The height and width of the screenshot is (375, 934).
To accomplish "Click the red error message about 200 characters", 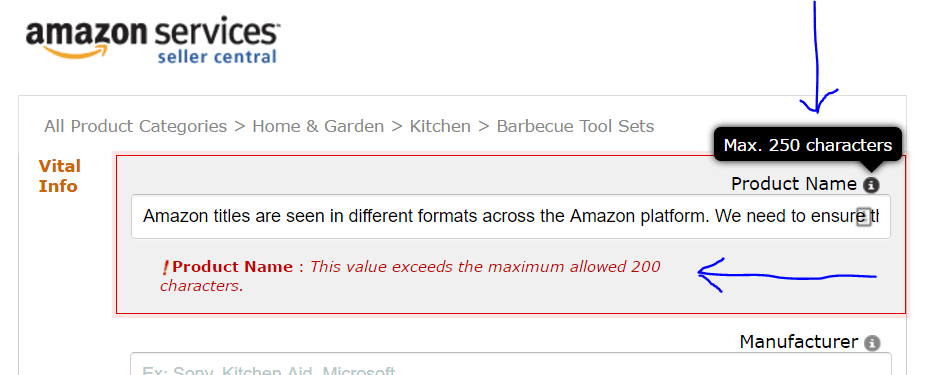I will [410, 276].
